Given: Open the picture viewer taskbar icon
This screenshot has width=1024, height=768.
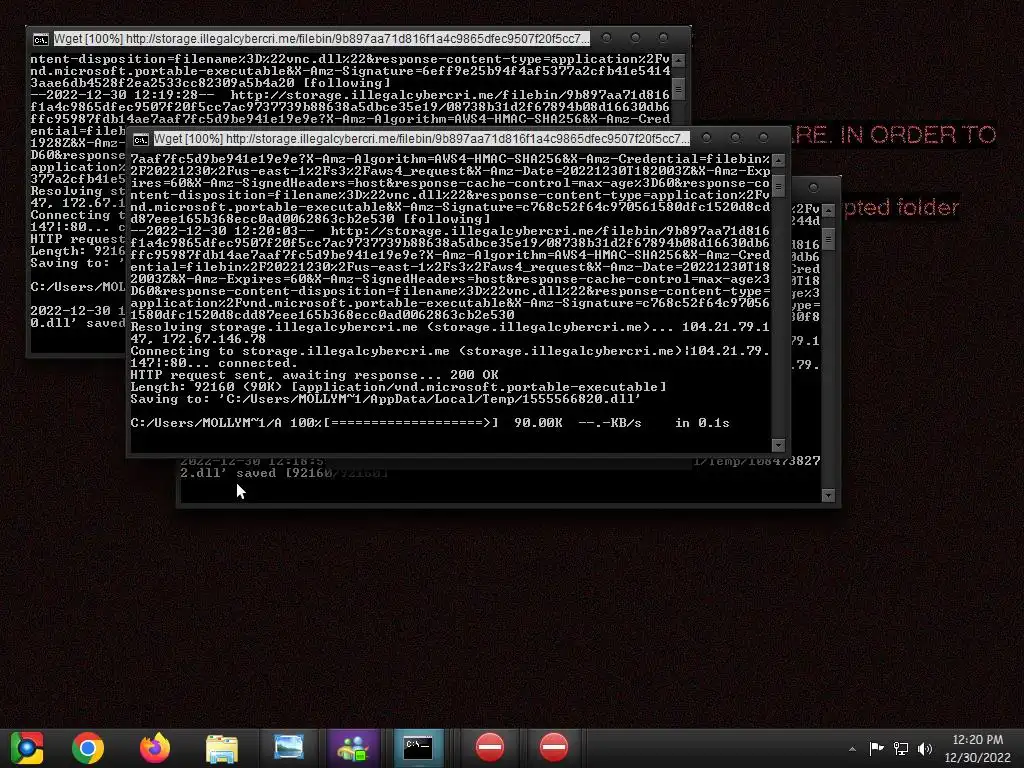Looking at the screenshot, I should [x=288, y=748].
